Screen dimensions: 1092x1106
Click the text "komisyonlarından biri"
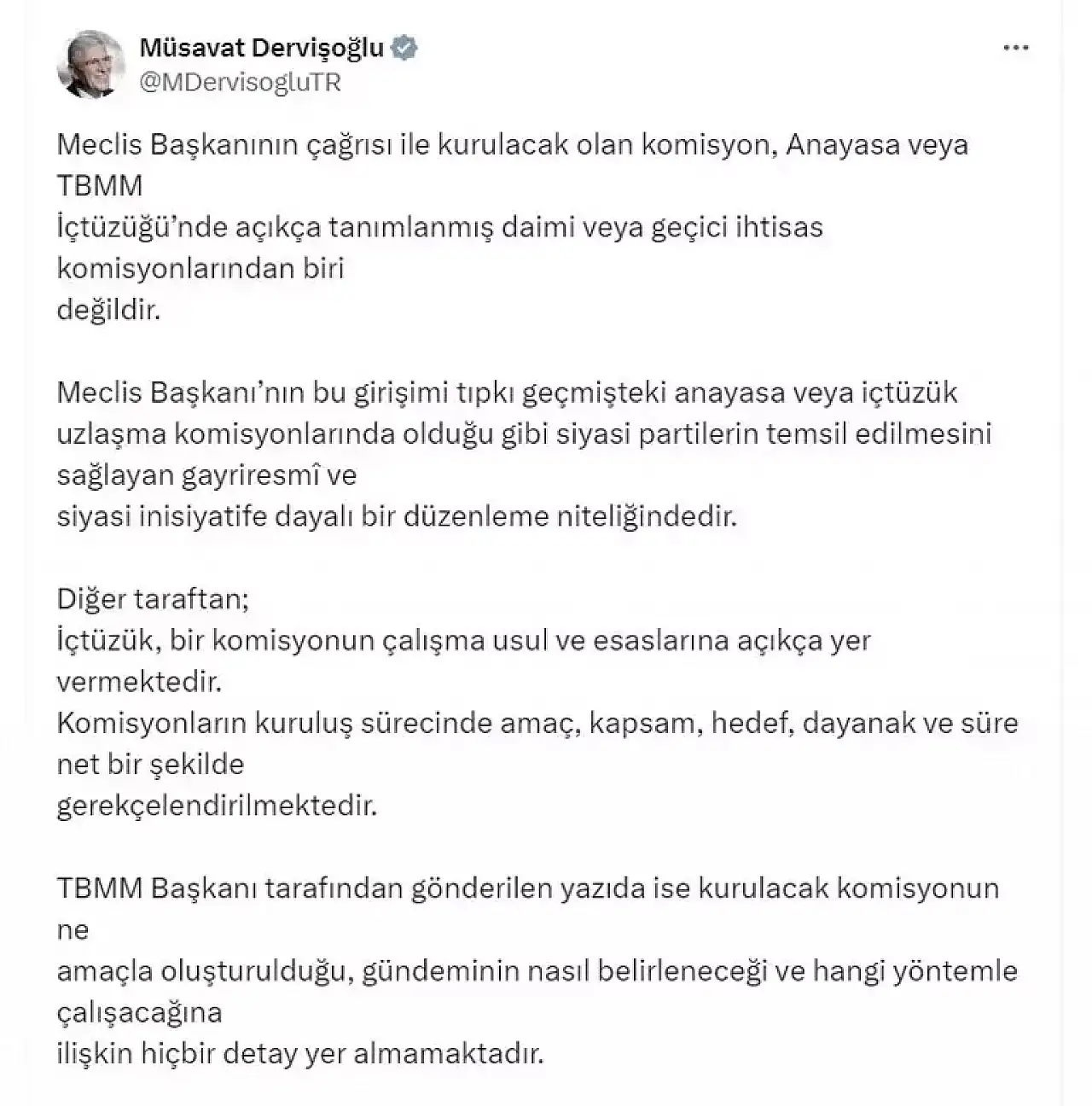pyautogui.click(x=200, y=268)
